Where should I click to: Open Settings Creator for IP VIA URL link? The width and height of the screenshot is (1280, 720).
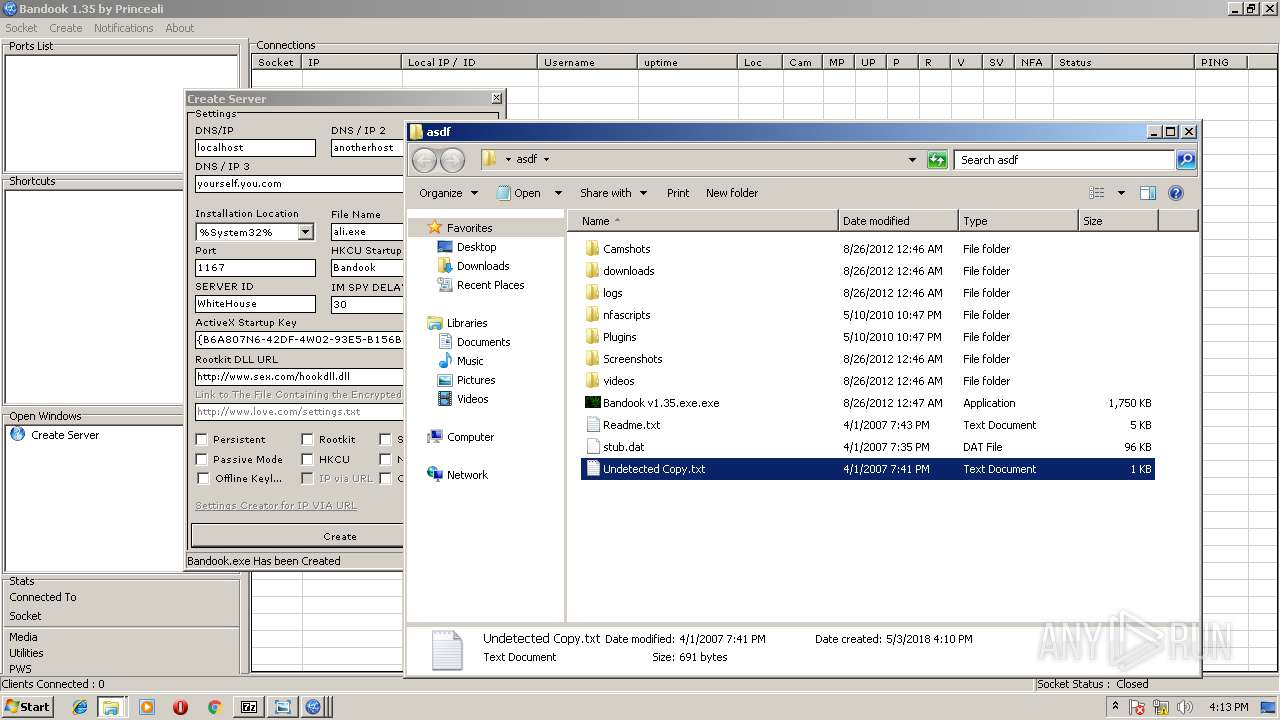tap(276, 506)
